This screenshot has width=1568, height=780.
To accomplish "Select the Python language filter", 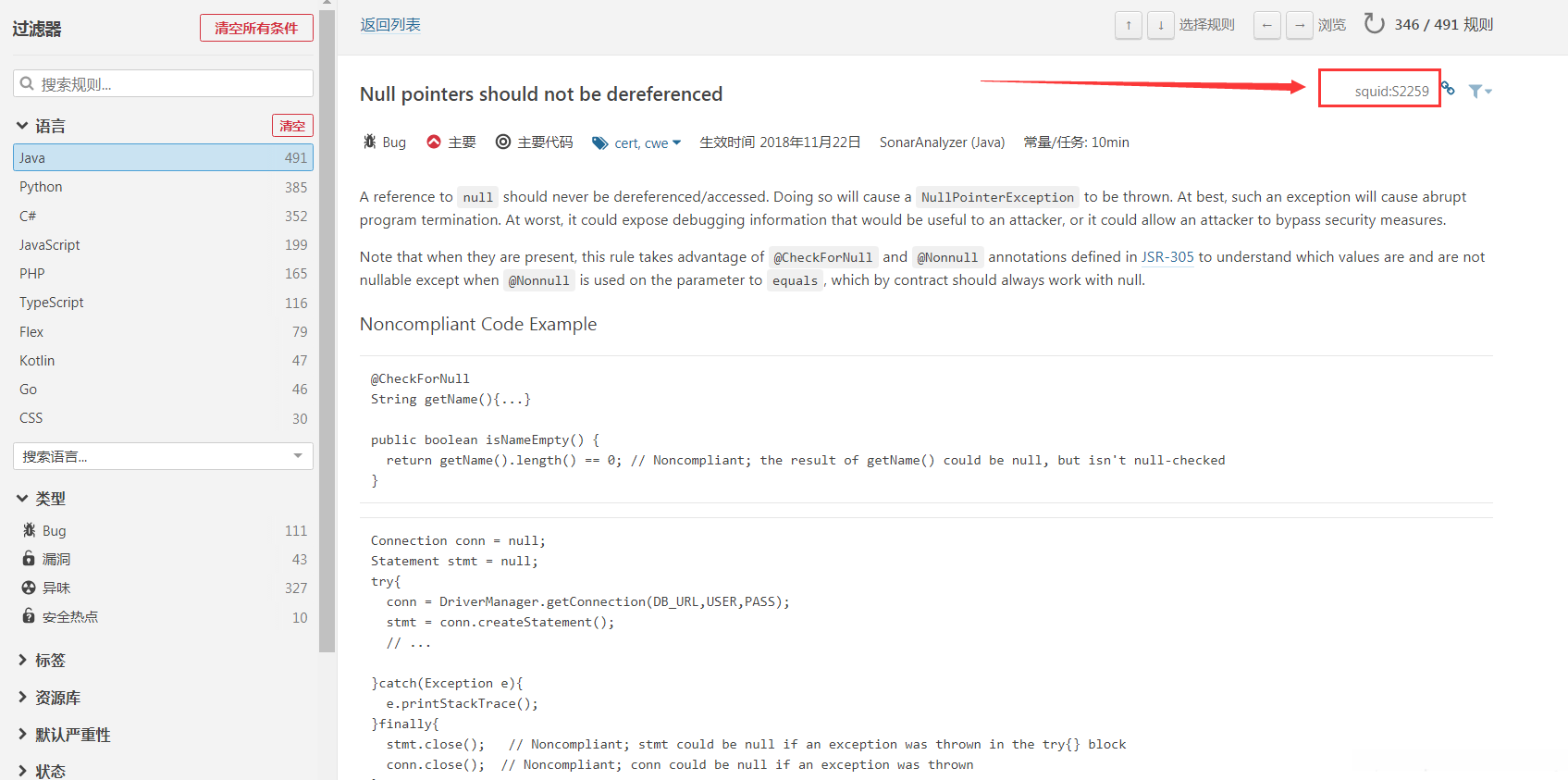I will (163, 187).
